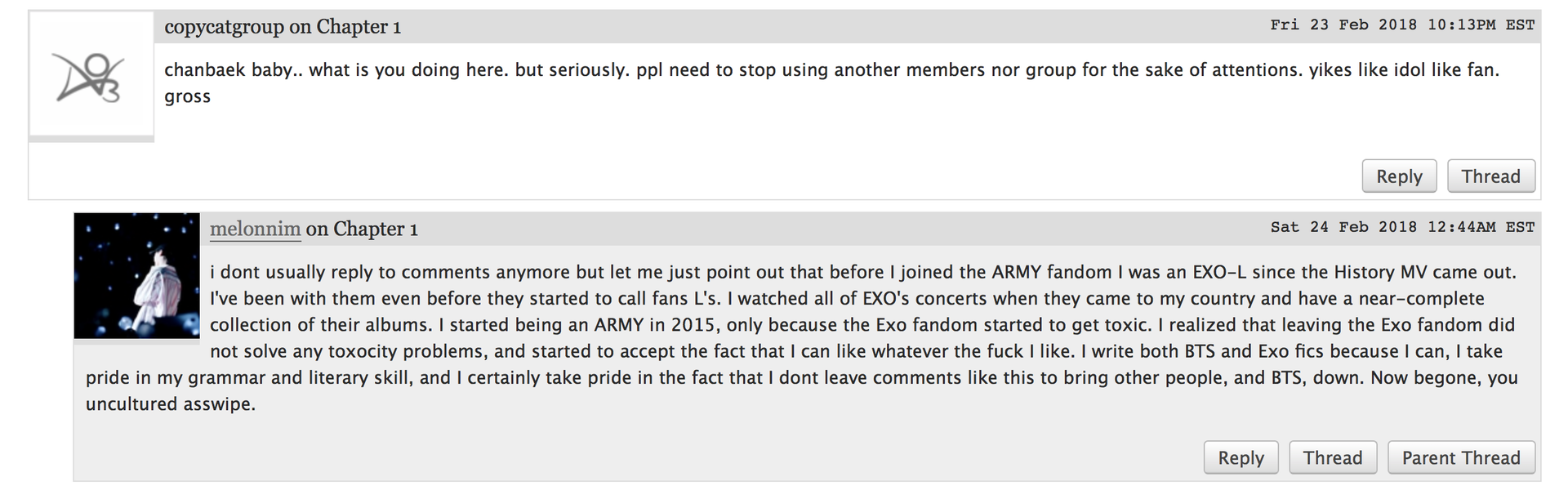Click the 12:44AM EST time text
Screen dimensions: 1568x490
pyautogui.click(x=1481, y=227)
